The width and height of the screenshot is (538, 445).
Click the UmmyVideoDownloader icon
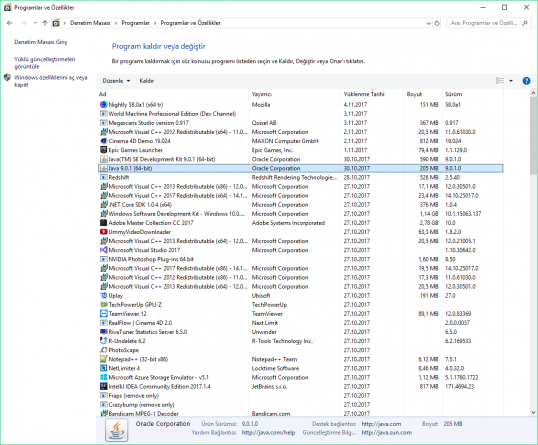(x=103, y=232)
